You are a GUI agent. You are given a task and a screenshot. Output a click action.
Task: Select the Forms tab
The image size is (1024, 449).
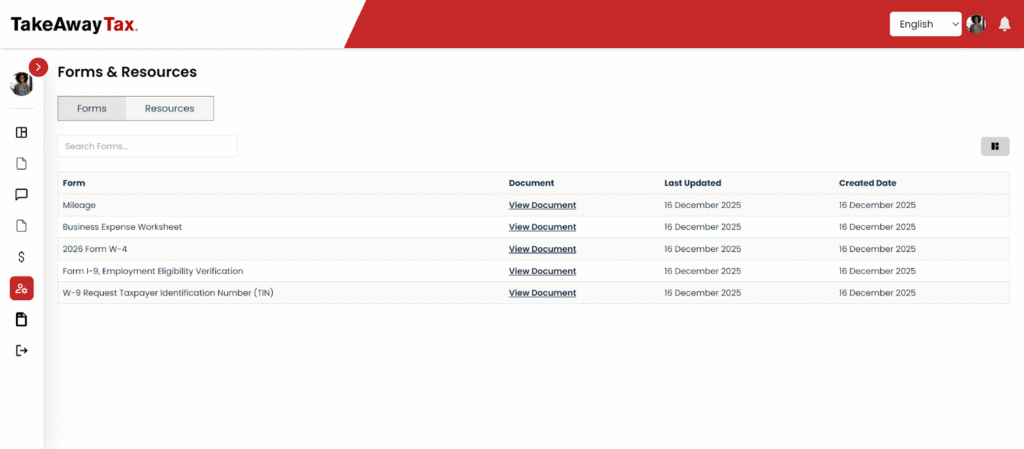coord(92,108)
